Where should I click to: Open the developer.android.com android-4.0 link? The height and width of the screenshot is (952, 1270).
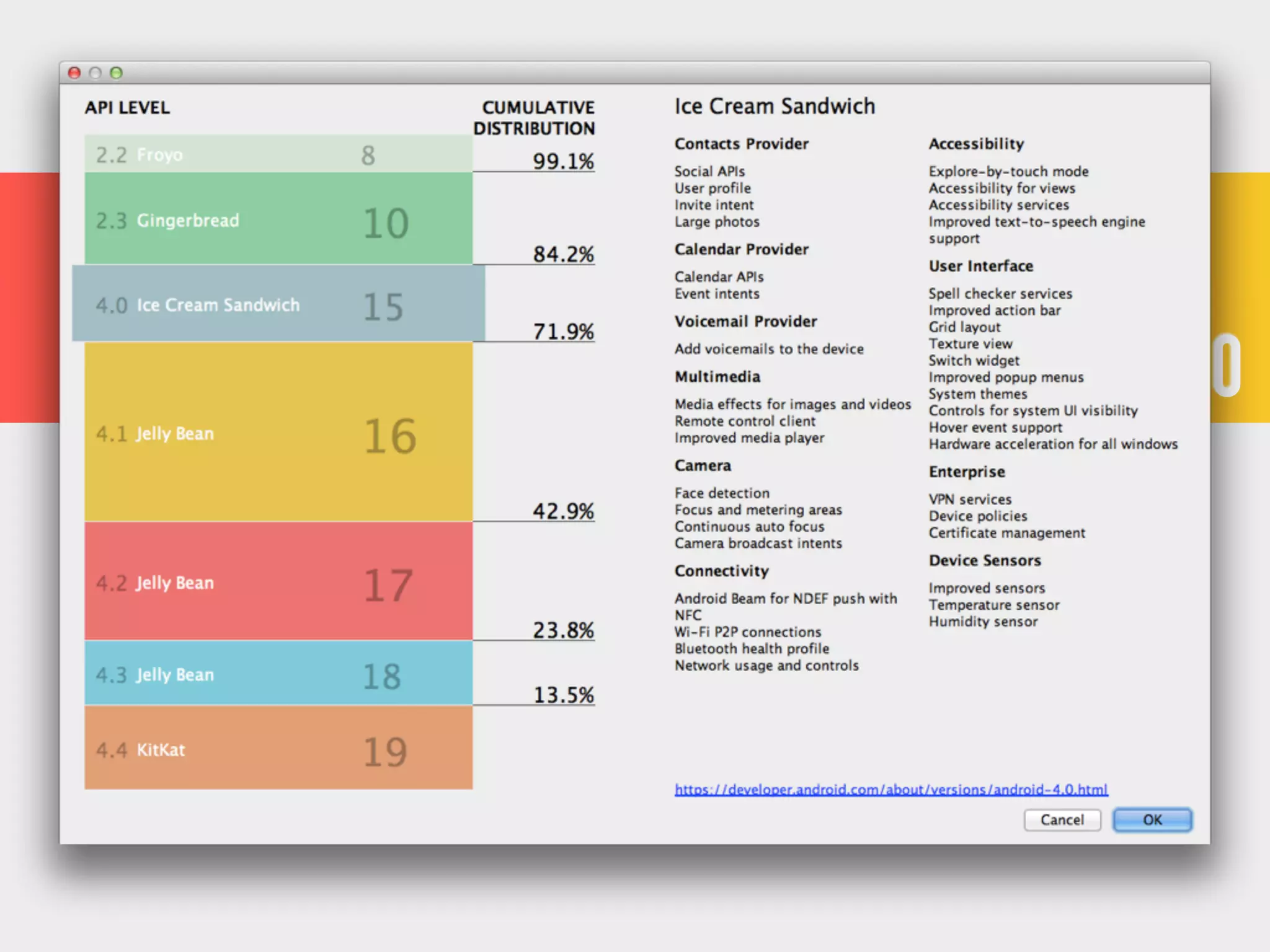click(x=890, y=790)
